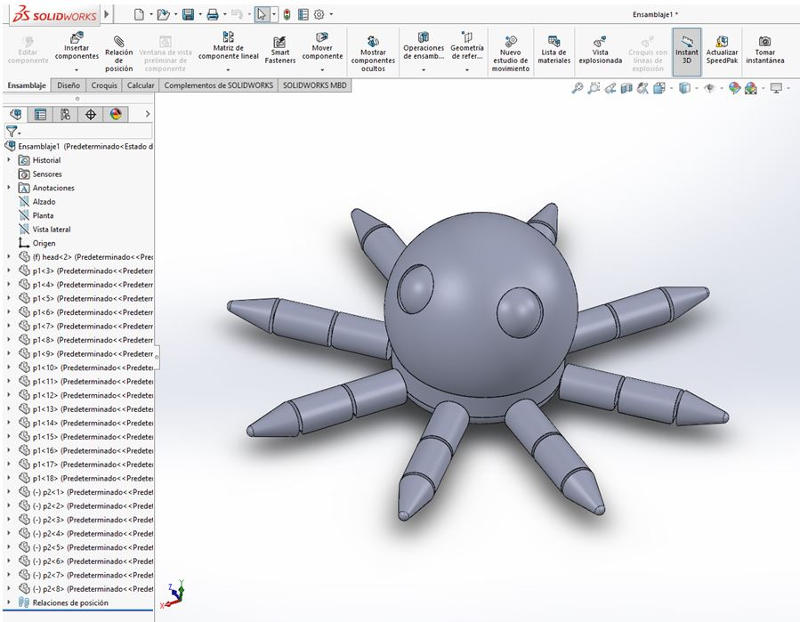Image resolution: width=800 pixels, height=622 pixels.
Task: Expand the Anotaciones folder
Action: point(9,187)
